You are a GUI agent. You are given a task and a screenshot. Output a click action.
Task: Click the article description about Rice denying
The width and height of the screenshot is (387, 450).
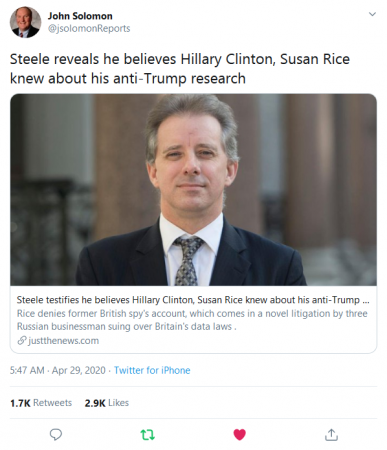coord(192,320)
